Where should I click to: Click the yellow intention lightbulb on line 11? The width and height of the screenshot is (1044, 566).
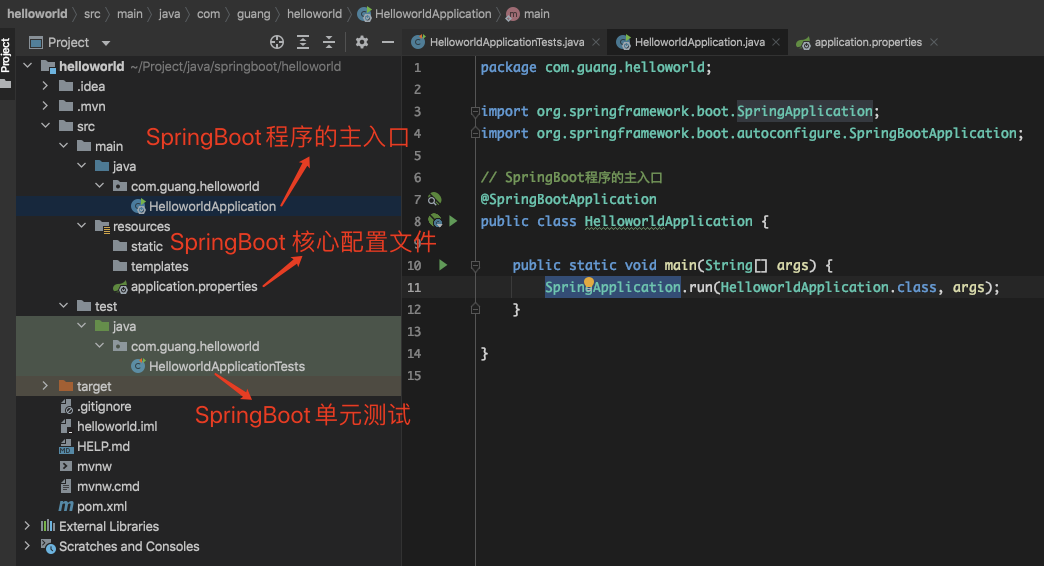(x=589, y=282)
